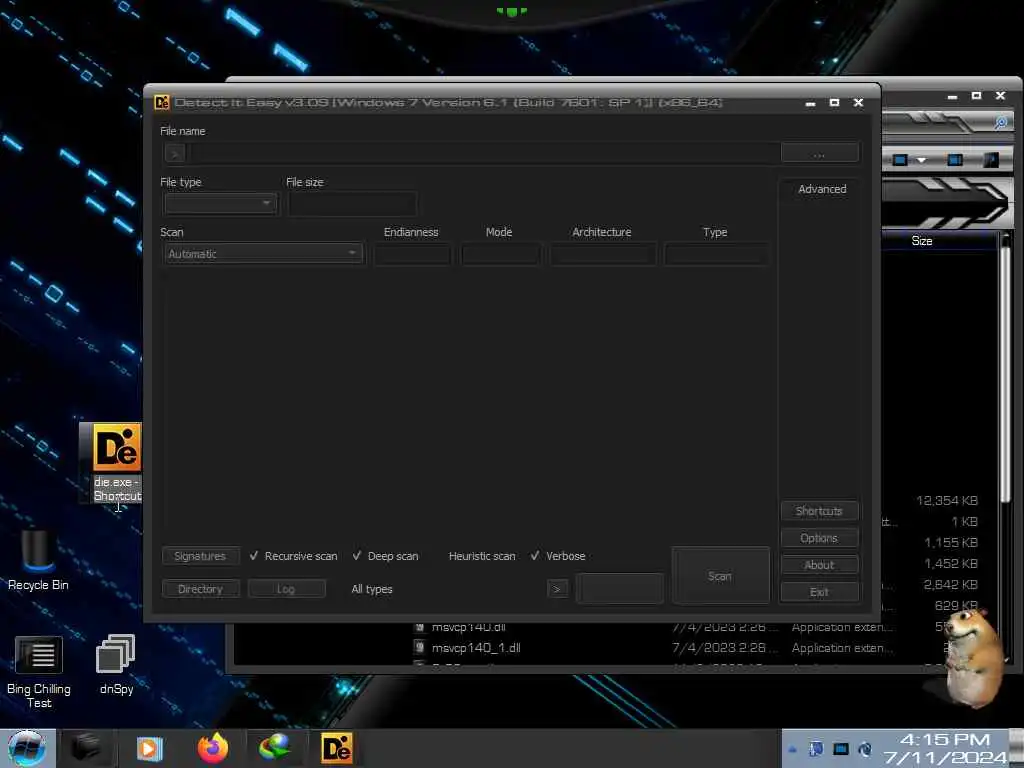Open the About button
1024x768 pixels.
point(819,565)
